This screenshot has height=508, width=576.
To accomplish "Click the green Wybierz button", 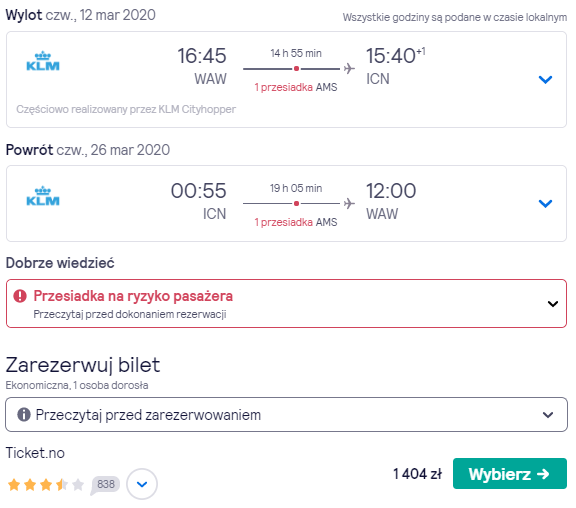I will [x=510, y=473].
